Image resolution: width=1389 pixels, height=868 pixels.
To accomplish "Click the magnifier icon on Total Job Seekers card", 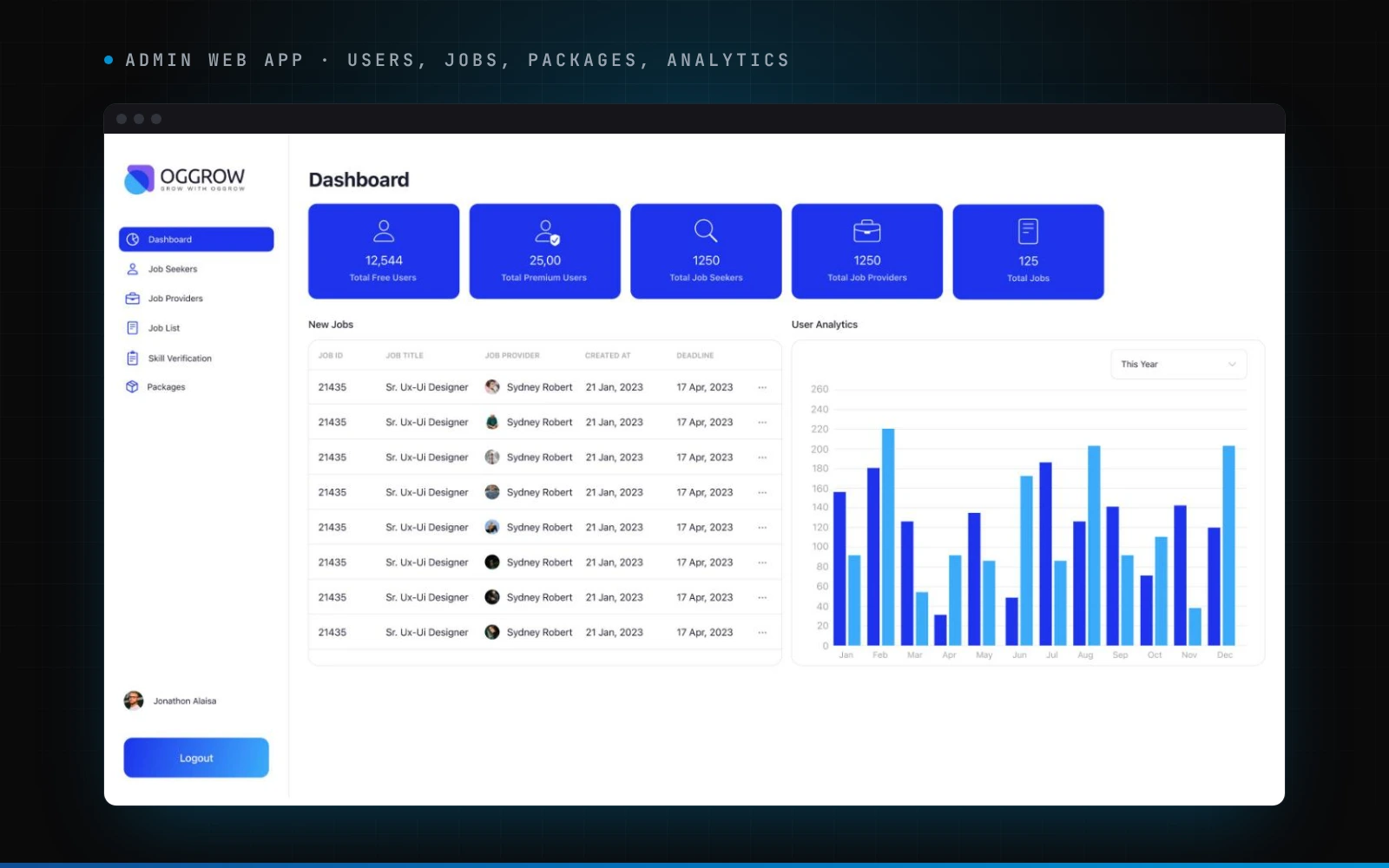I will click(x=706, y=231).
